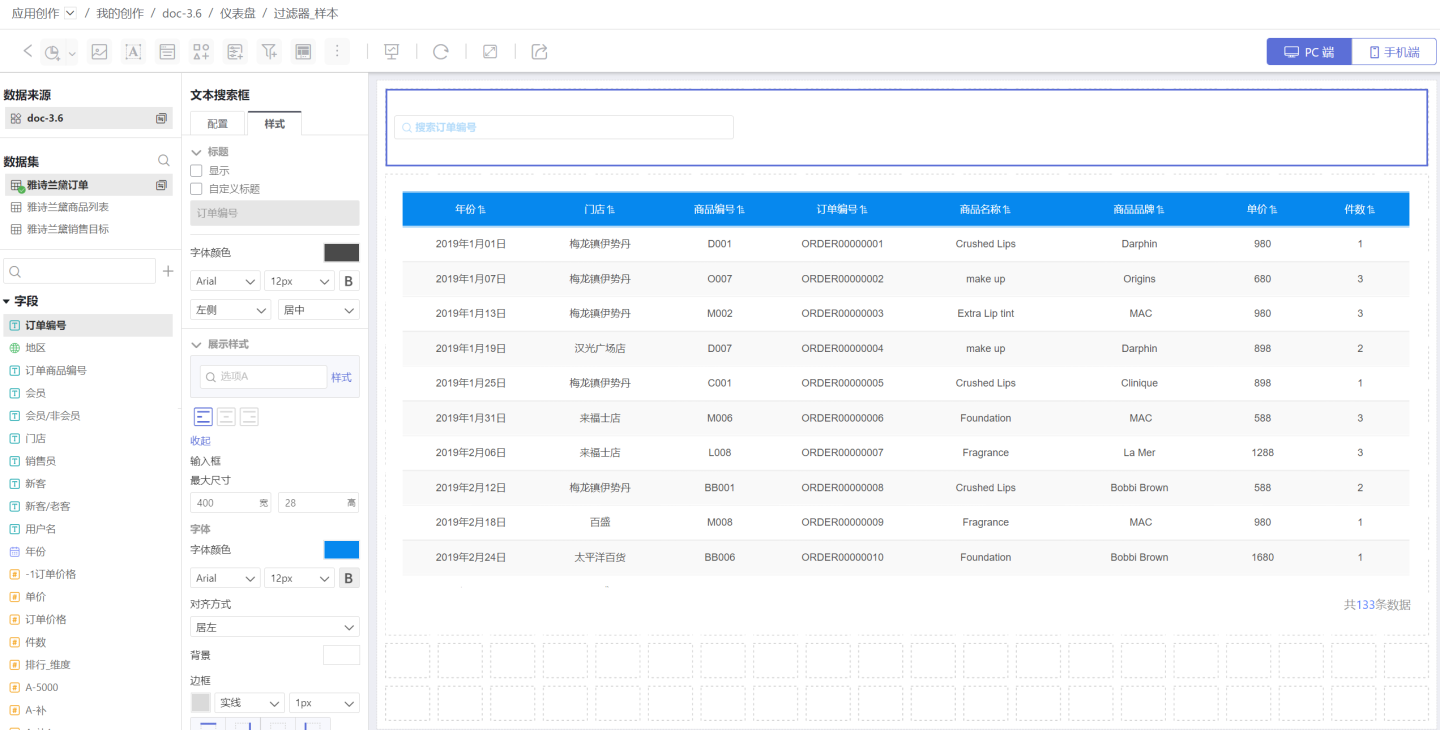Click the dataset search magnifier icon
1440x730 pixels.
click(x=164, y=161)
